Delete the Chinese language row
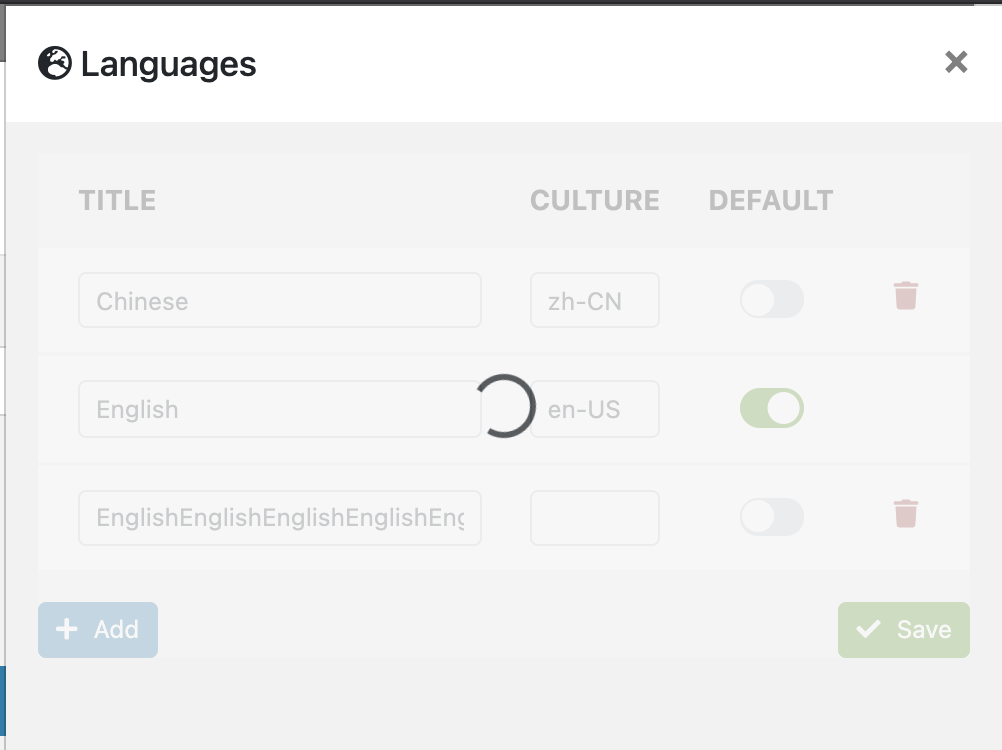Viewport: 1002px width, 750px height. [906, 296]
